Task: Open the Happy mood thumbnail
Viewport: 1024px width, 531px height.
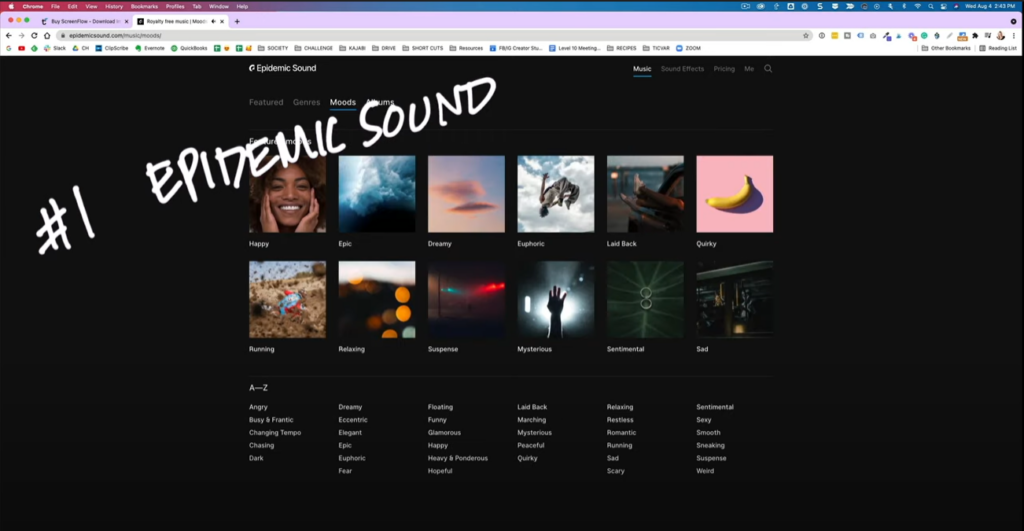Action: 287,194
